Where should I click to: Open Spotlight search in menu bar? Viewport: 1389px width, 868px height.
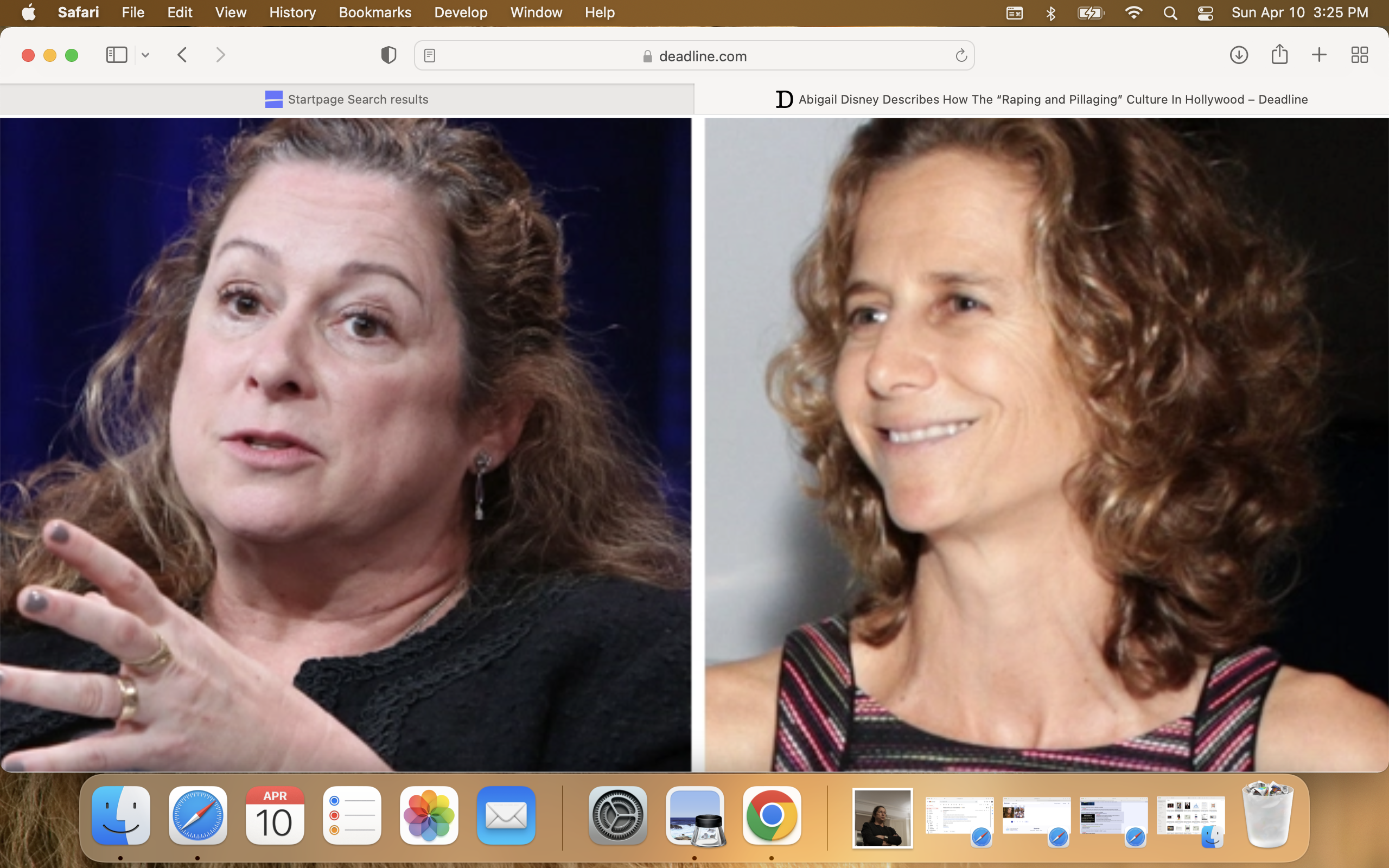click(x=1170, y=12)
